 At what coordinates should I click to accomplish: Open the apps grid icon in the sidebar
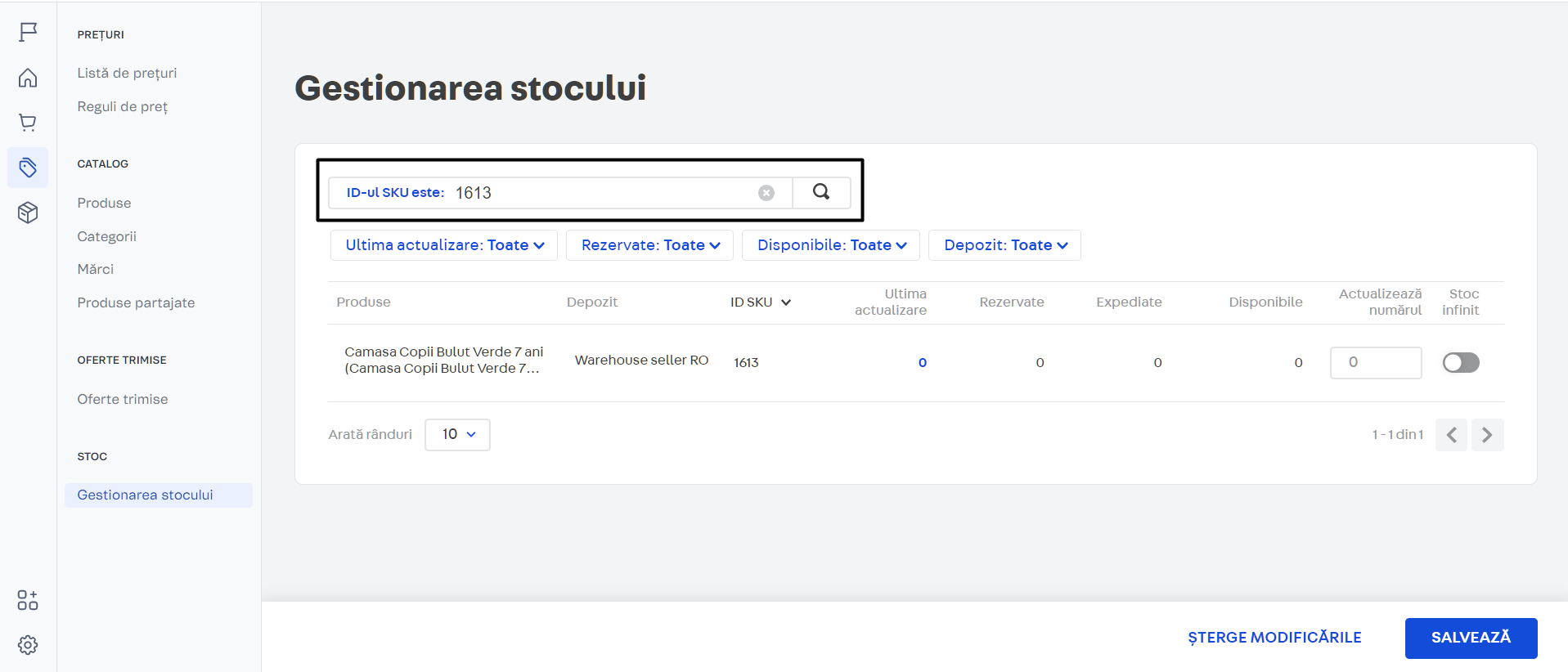click(x=28, y=600)
